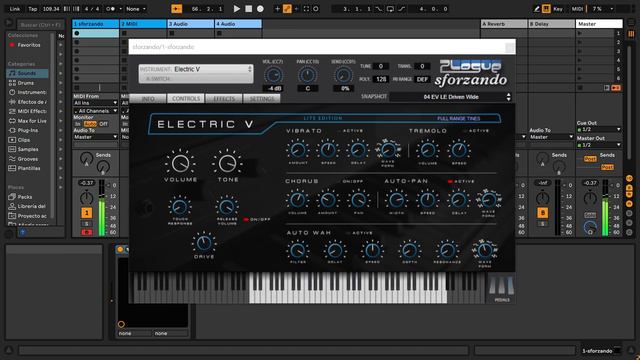Open the sforzando EFFECTS tab
Image resolution: width=640 pixels, height=360 pixels.
(x=224, y=99)
